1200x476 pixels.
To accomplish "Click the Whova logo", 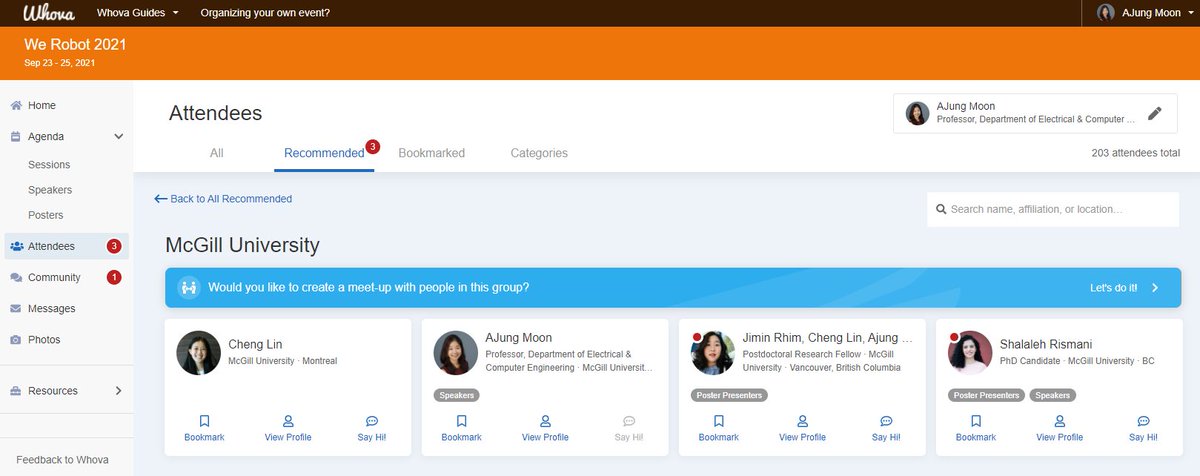I will coord(50,13).
